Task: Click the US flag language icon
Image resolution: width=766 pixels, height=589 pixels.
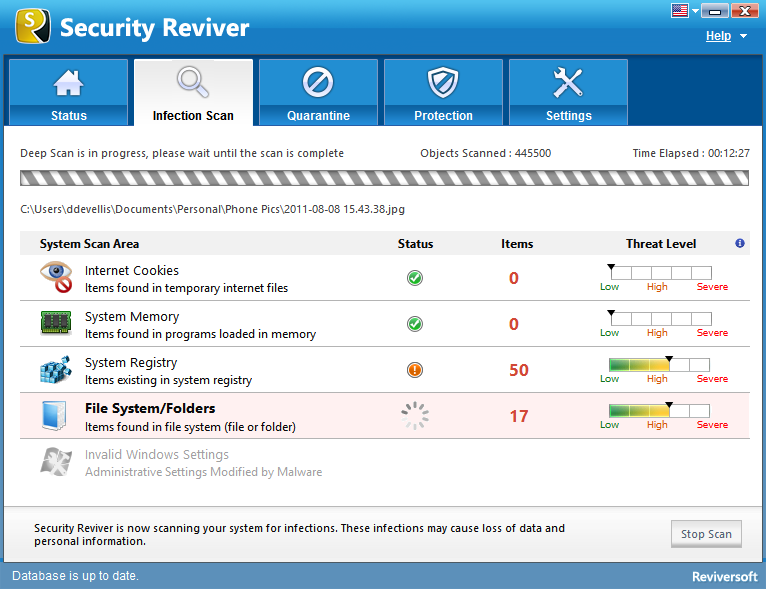Action: [680, 10]
